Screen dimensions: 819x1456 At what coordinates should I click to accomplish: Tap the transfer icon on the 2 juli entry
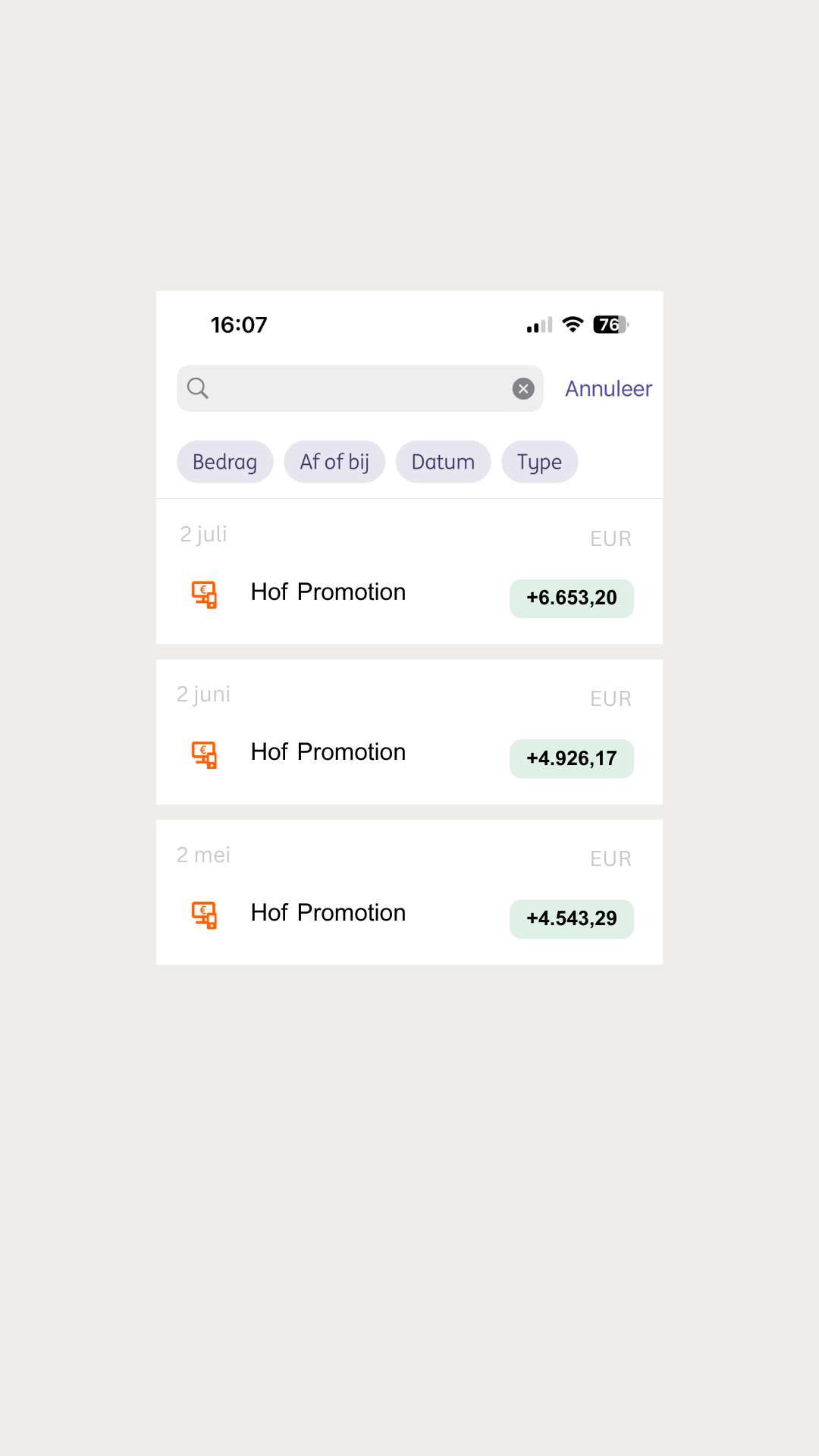pyautogui.click(x=204, y=595)
